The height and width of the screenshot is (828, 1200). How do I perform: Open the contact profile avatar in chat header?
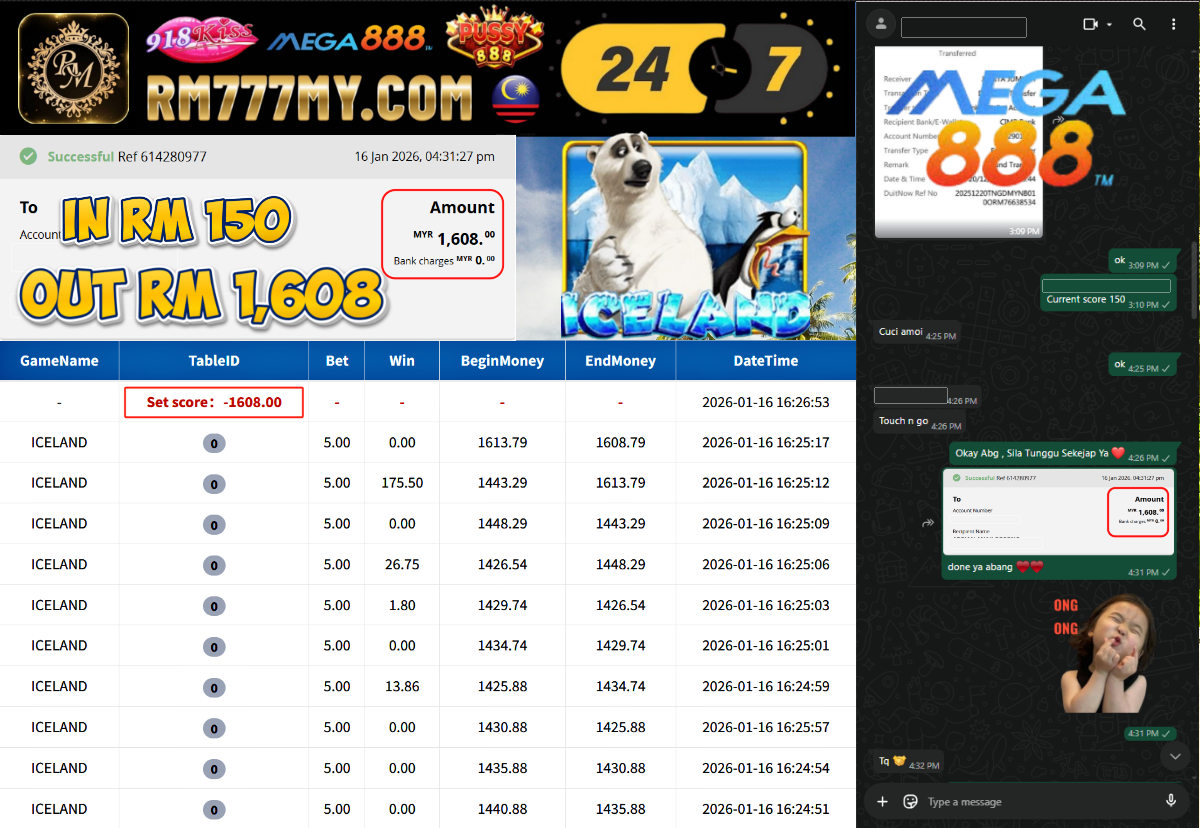(881, 24)
